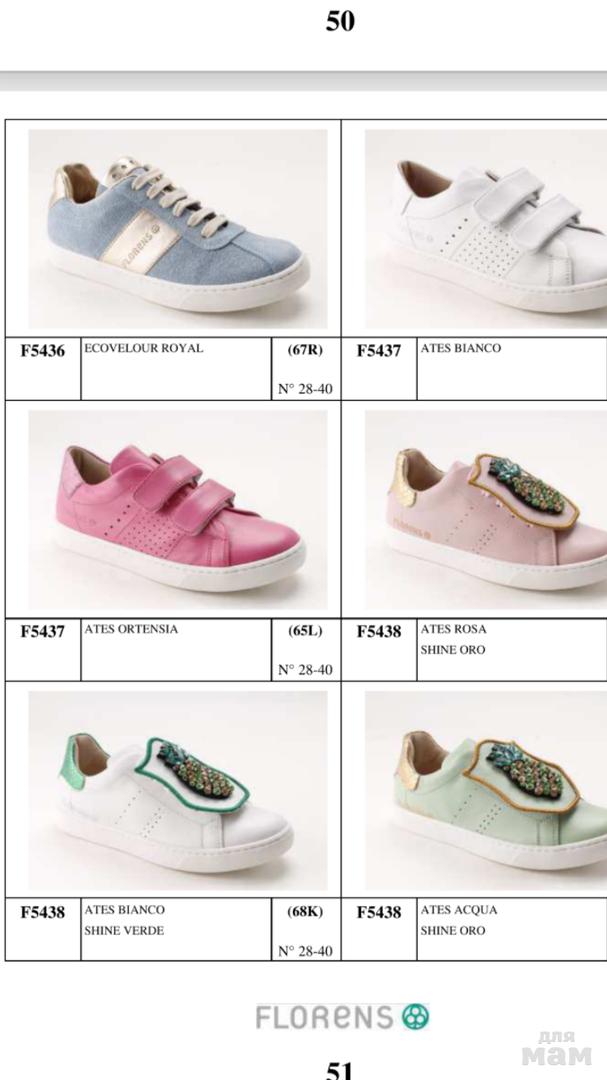
Task: Click the FLORENS brand name text
Action: (326, 1017)
